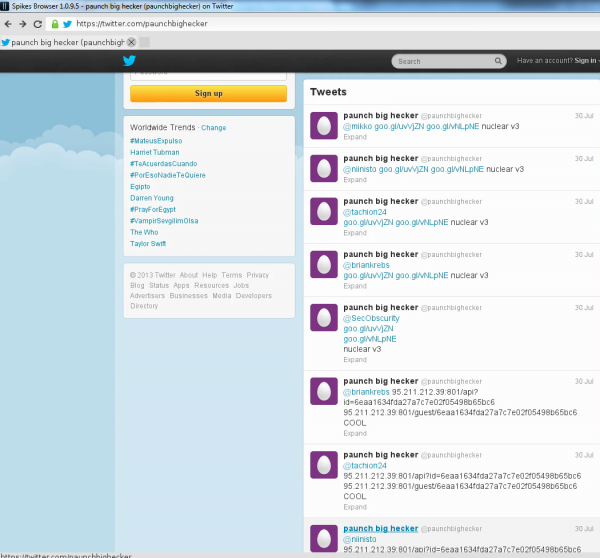Click the green SSL padlock icon
This screenshot has height=558, width=600.
(53, 23)
